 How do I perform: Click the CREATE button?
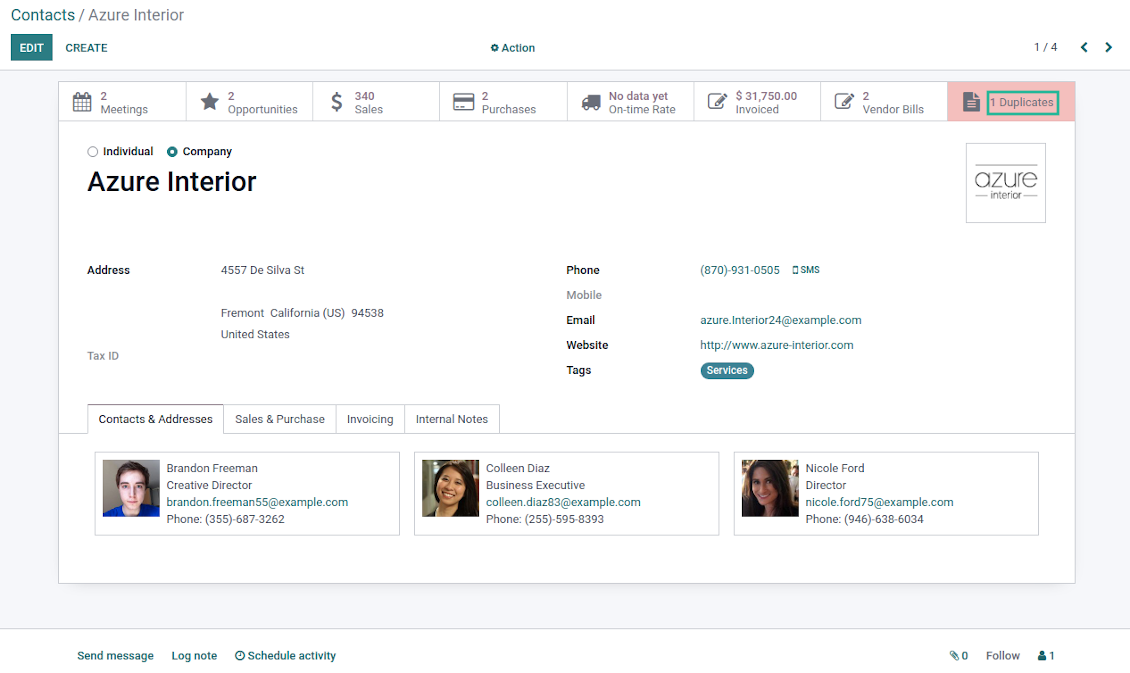coord(86,48)
